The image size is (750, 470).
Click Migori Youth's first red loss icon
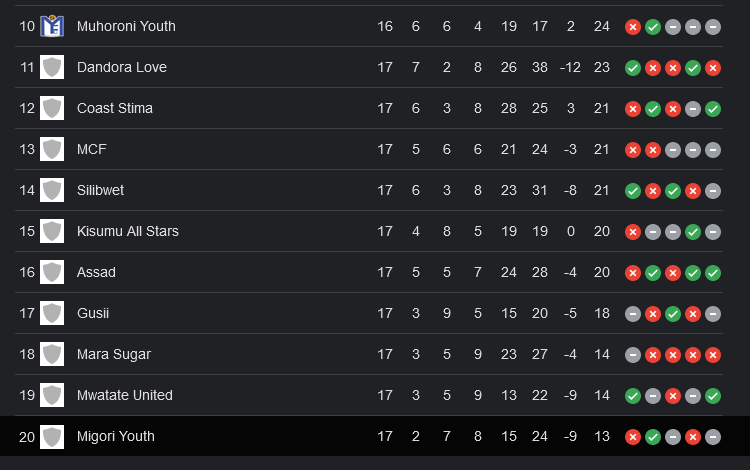633,437
